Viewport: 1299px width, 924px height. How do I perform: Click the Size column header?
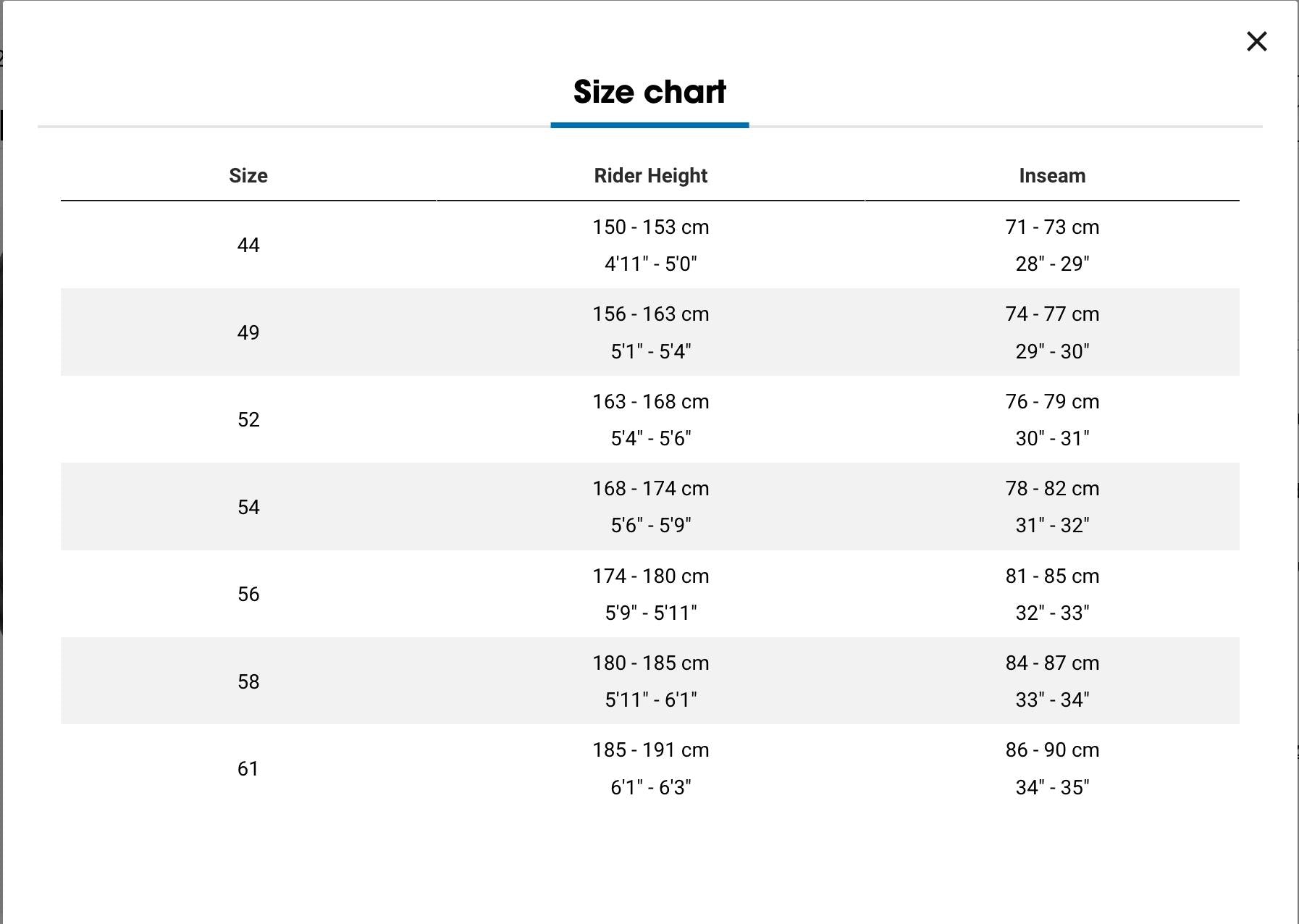(248, 176)
